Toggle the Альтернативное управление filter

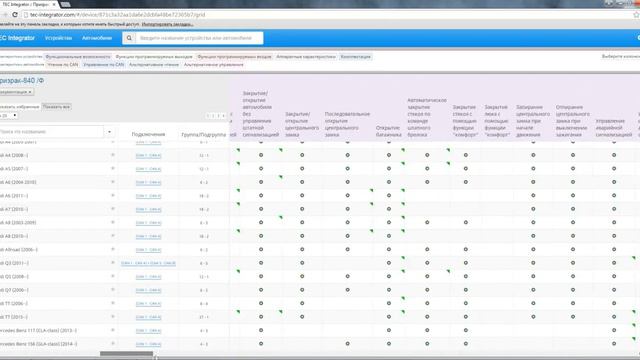click(213, 64)
